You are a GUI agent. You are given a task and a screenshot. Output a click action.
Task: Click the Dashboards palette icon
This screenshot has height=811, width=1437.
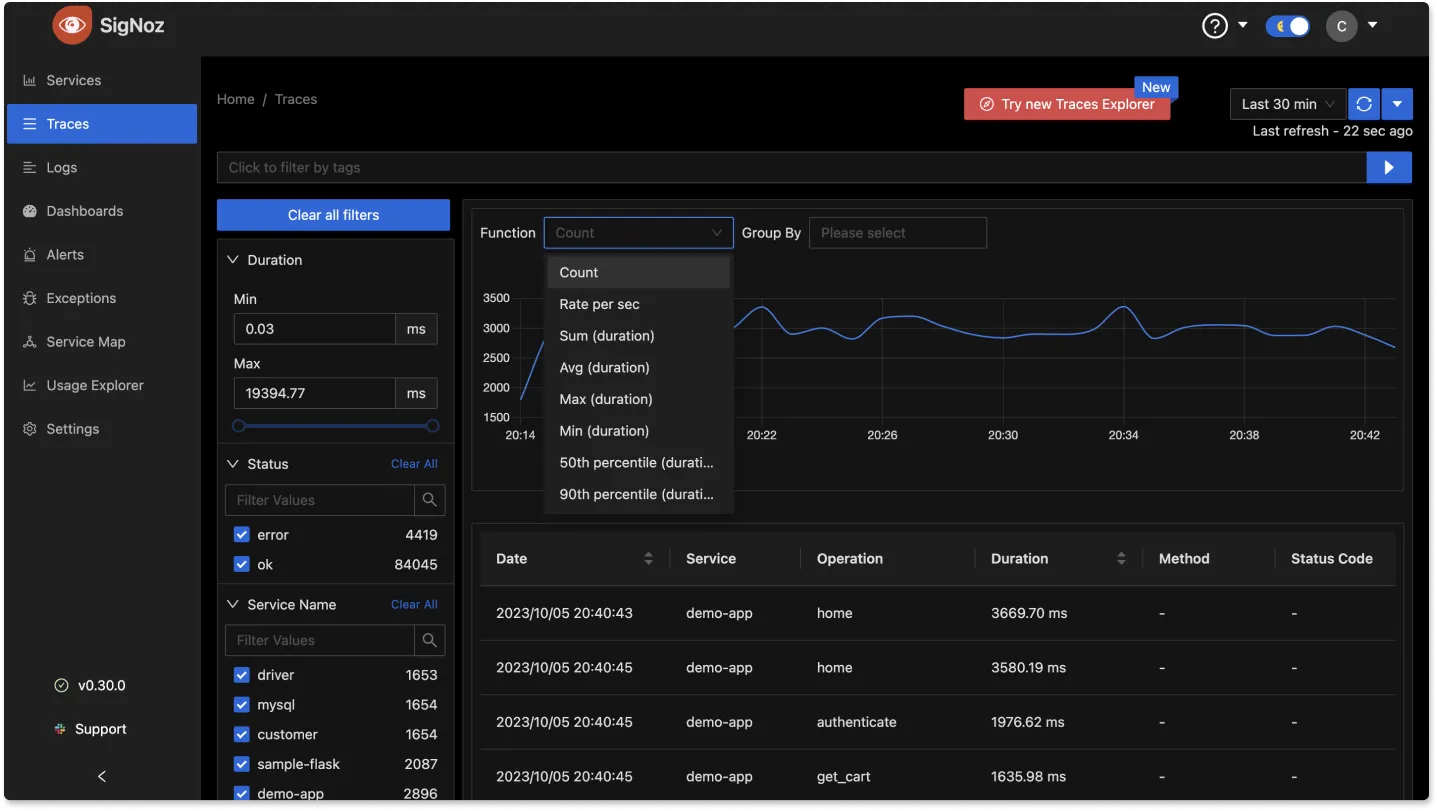pos(30,211)
